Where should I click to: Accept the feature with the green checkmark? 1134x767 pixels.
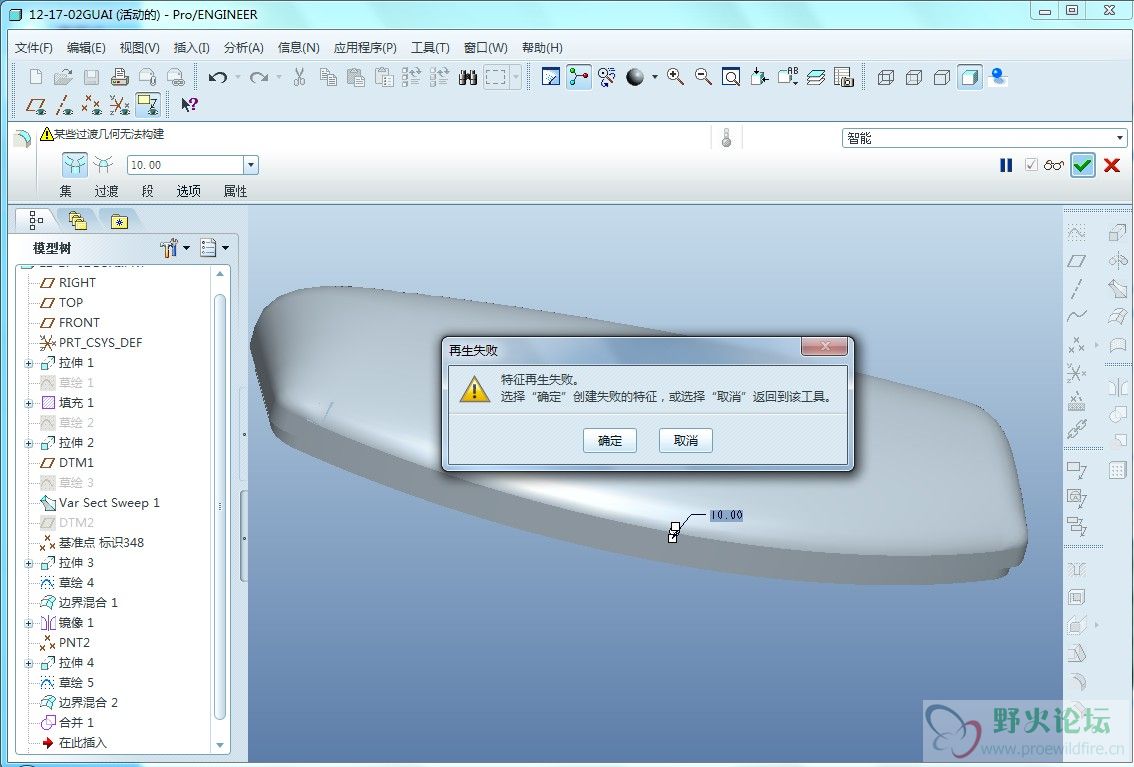point(1083,165)
